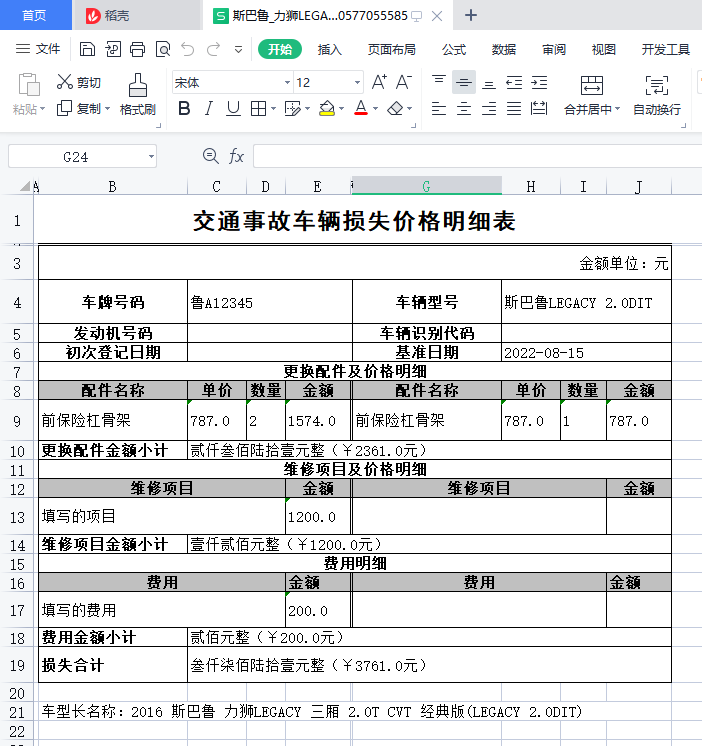The width and height of the screenshot is (702, 746).
Task: Switch to the 数据 tab
Action: click(x=504, y=49)
